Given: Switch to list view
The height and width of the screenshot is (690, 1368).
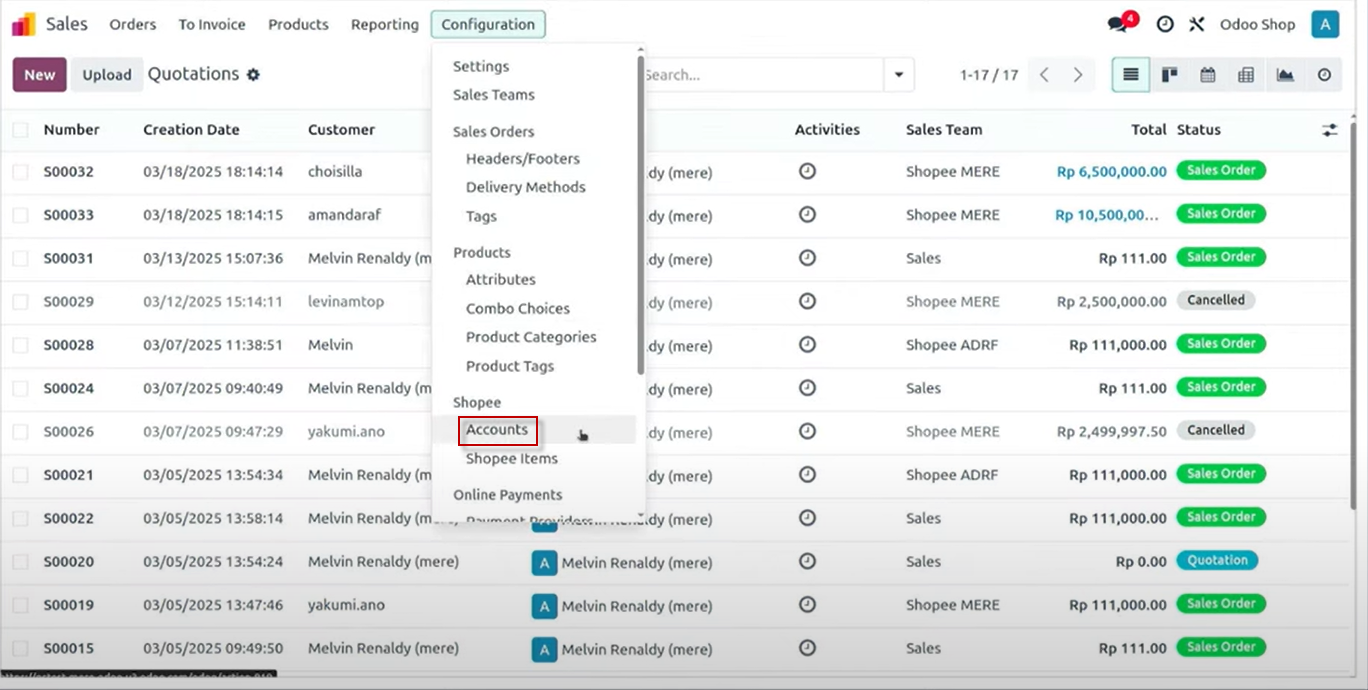Looking at the screenshot, I should point(1131,75).
